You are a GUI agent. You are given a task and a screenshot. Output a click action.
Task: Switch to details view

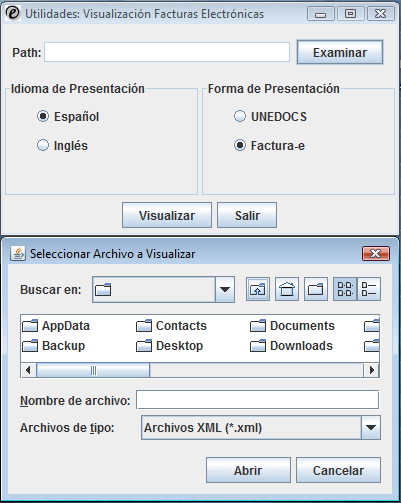pyautogui.click(x=369, y=289)
